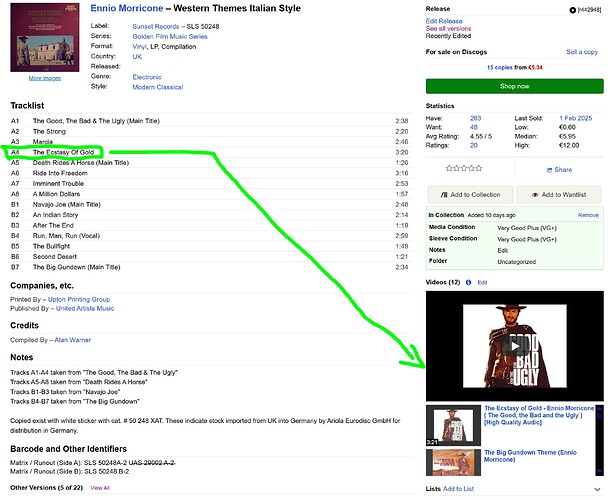Open Alan Warner credit link
Image resolution: width=611 pixels, height=500 pixels.
72,340
